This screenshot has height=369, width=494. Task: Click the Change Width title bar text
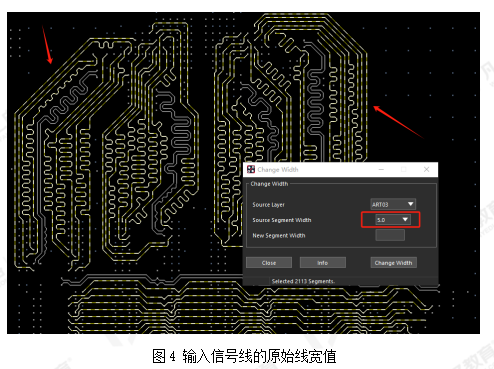coord(278,170)
